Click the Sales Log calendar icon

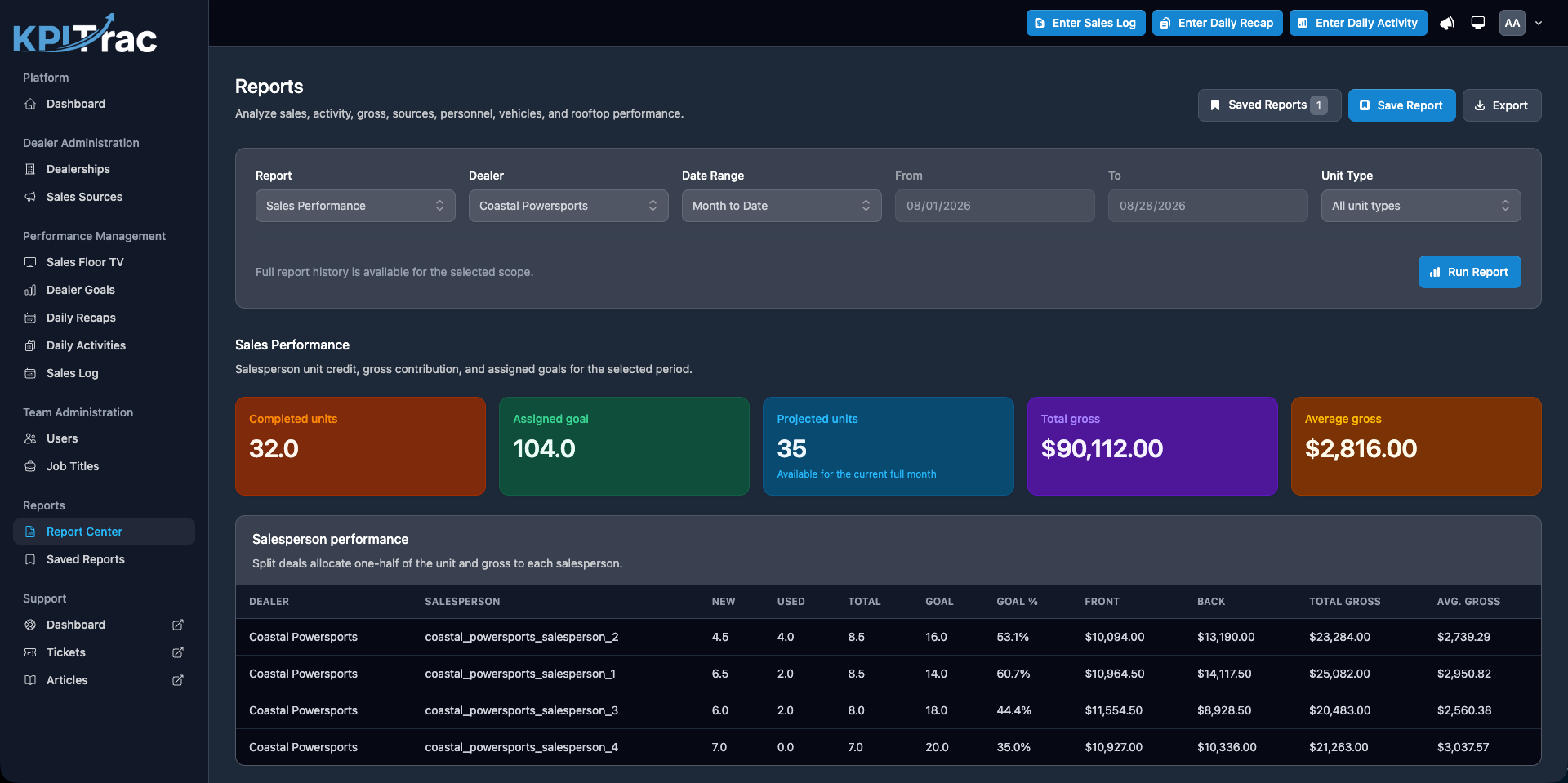point(30,373)
